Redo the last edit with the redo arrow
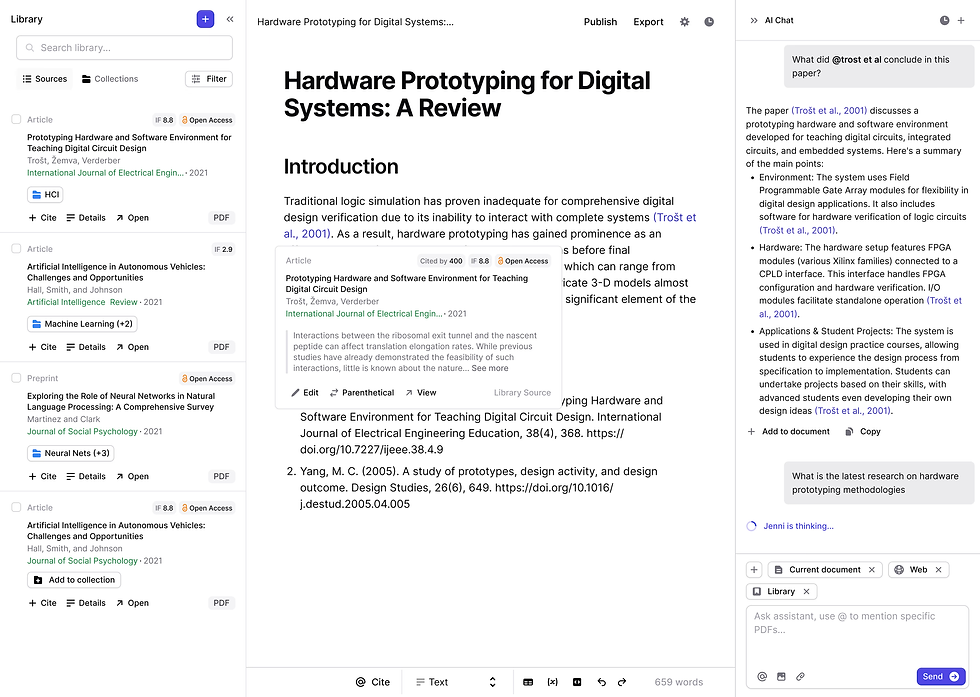 point(623,681)
